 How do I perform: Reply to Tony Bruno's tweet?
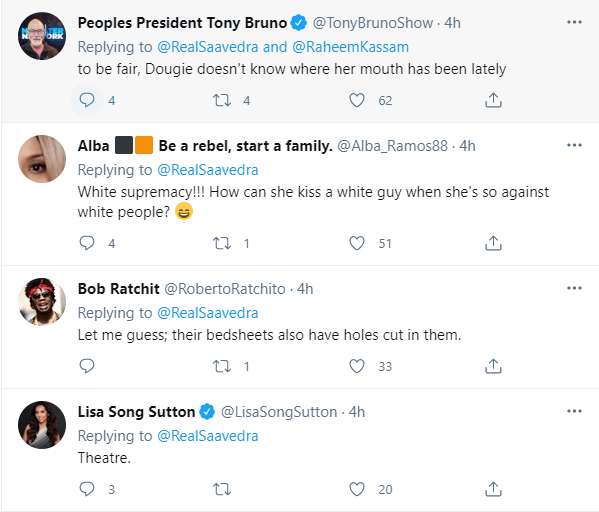point(87,100)
